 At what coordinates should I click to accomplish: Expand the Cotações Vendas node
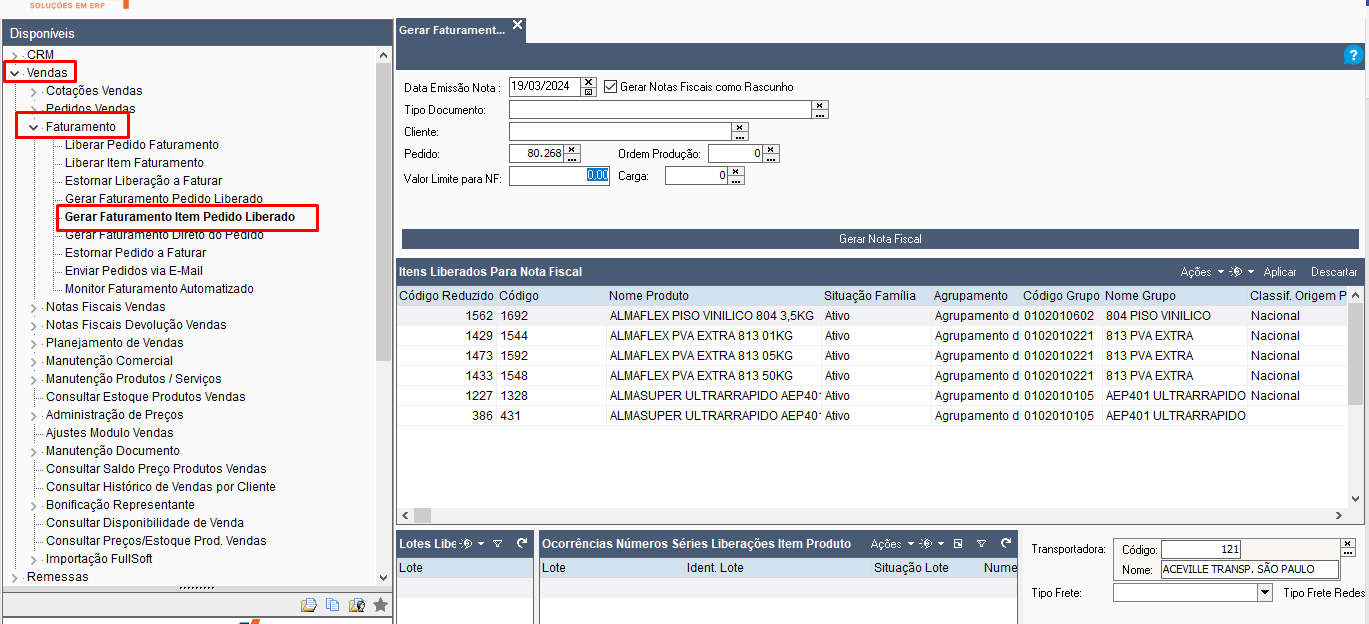[33, 91]
